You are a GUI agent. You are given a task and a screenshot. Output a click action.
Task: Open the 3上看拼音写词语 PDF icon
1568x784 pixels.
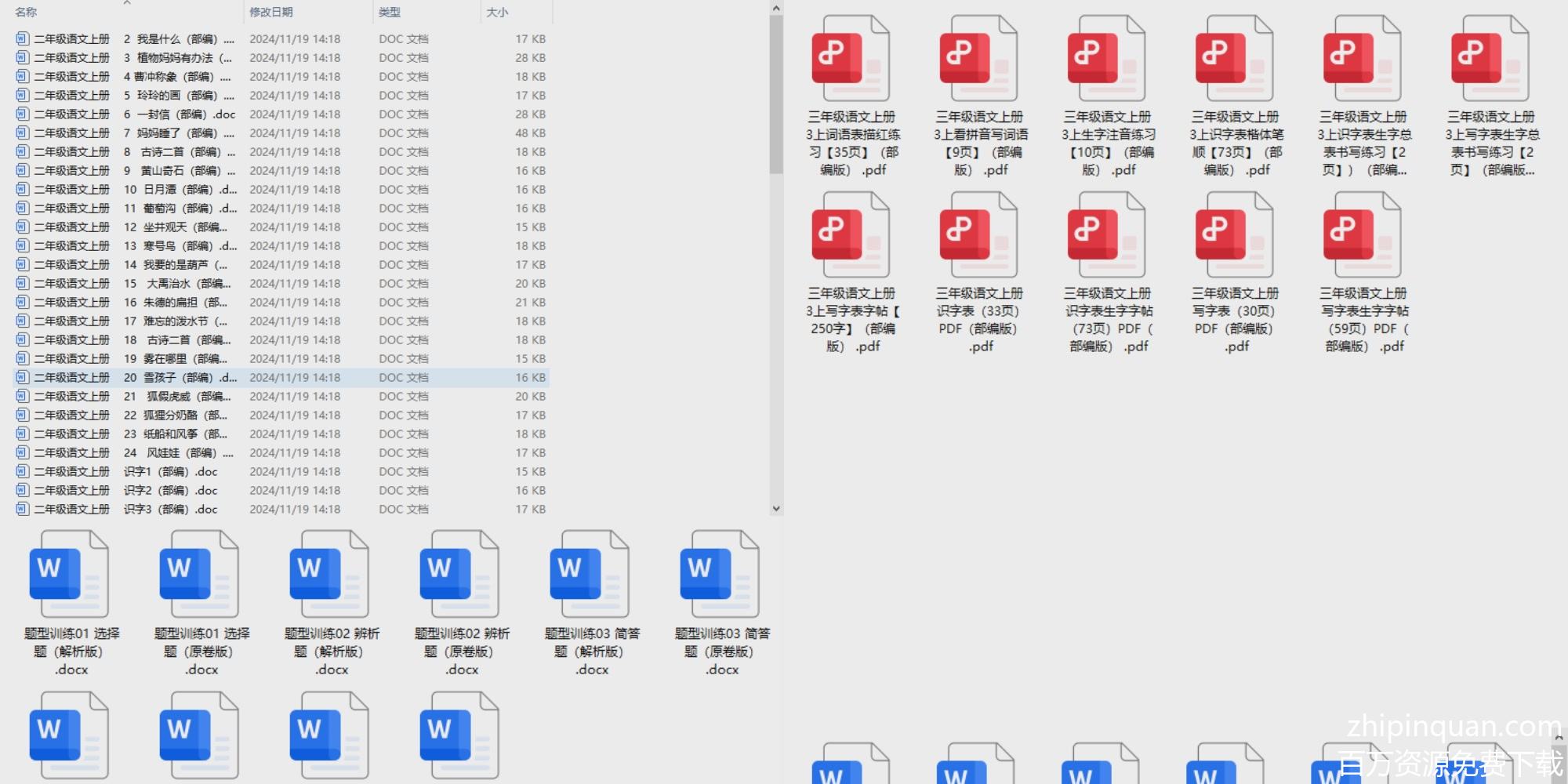click(x=978, y=60)
